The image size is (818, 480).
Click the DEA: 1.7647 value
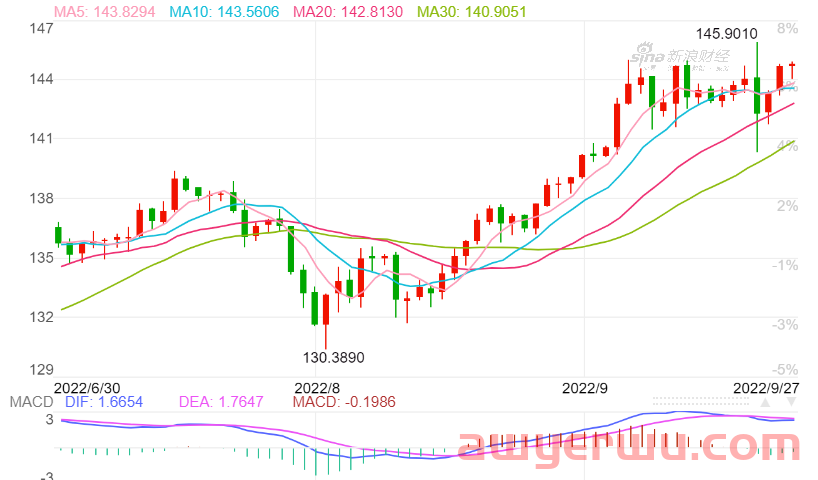[221, 402]
